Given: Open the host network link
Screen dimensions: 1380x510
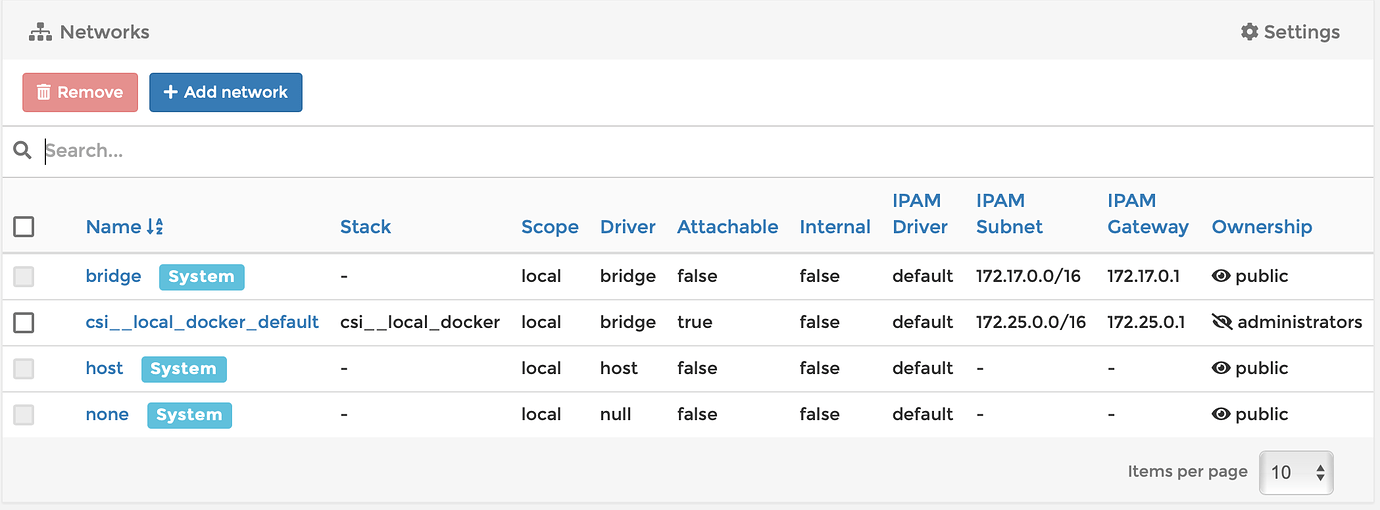Looking at the screenshot, I should (x=105, y=368).
